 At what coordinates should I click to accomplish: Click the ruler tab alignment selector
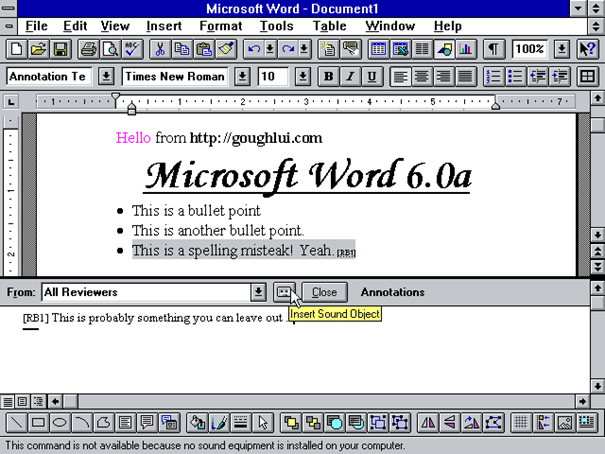click(x=11, y=102)
